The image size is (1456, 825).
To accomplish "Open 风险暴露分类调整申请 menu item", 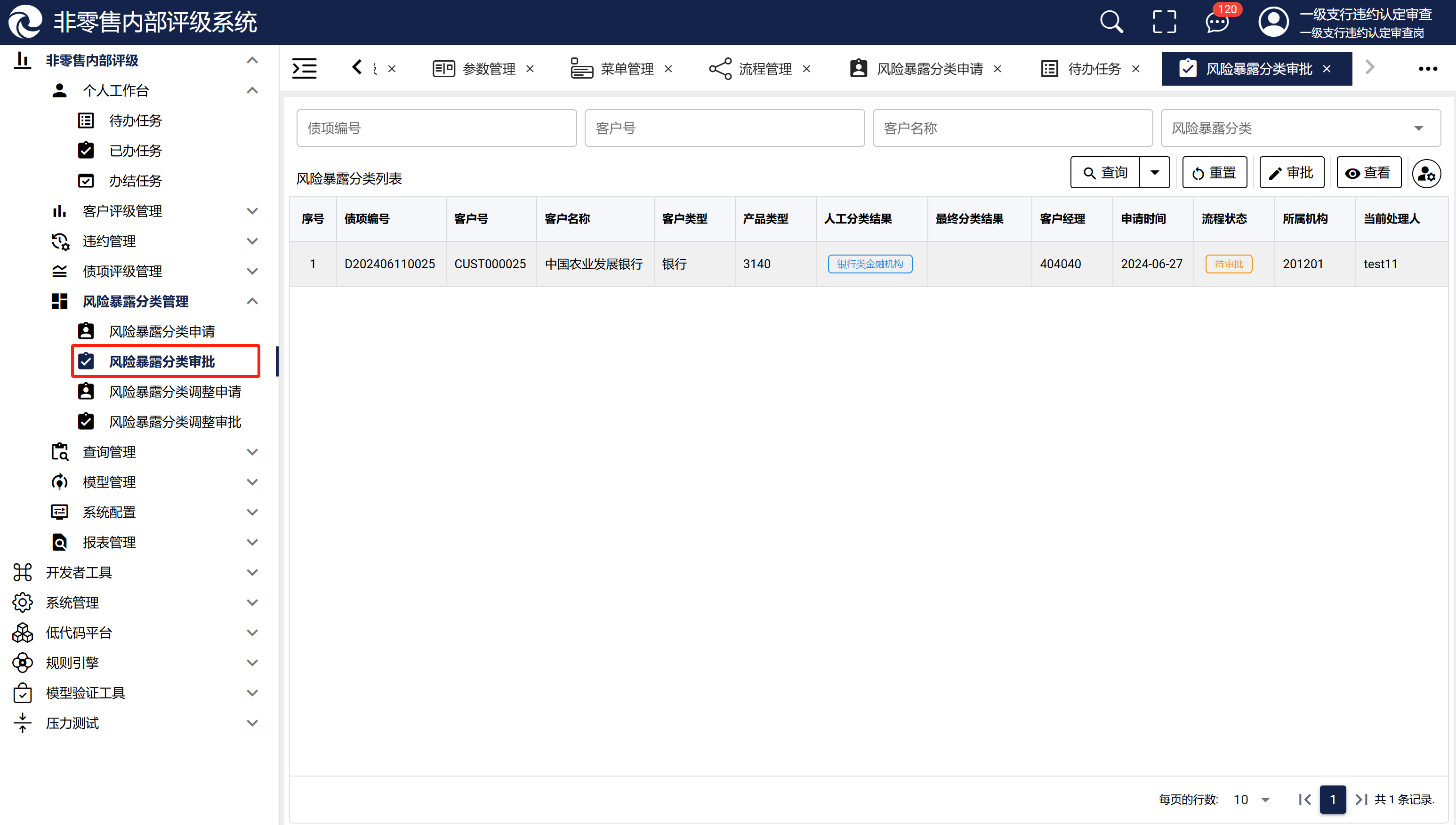I will tap(175, 392).
